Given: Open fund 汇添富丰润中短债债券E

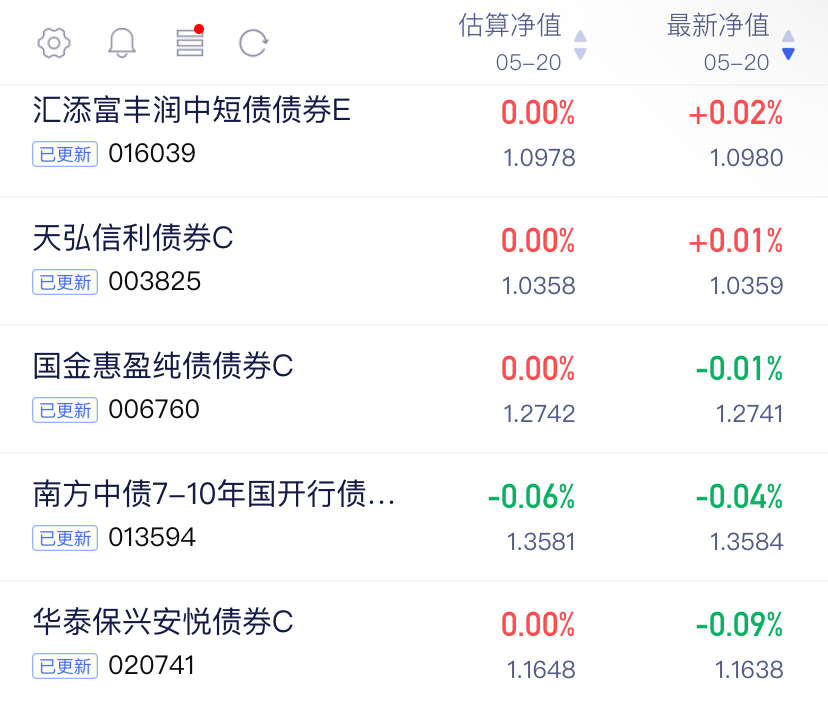Looking at the screenshot, I should point(414,141).
